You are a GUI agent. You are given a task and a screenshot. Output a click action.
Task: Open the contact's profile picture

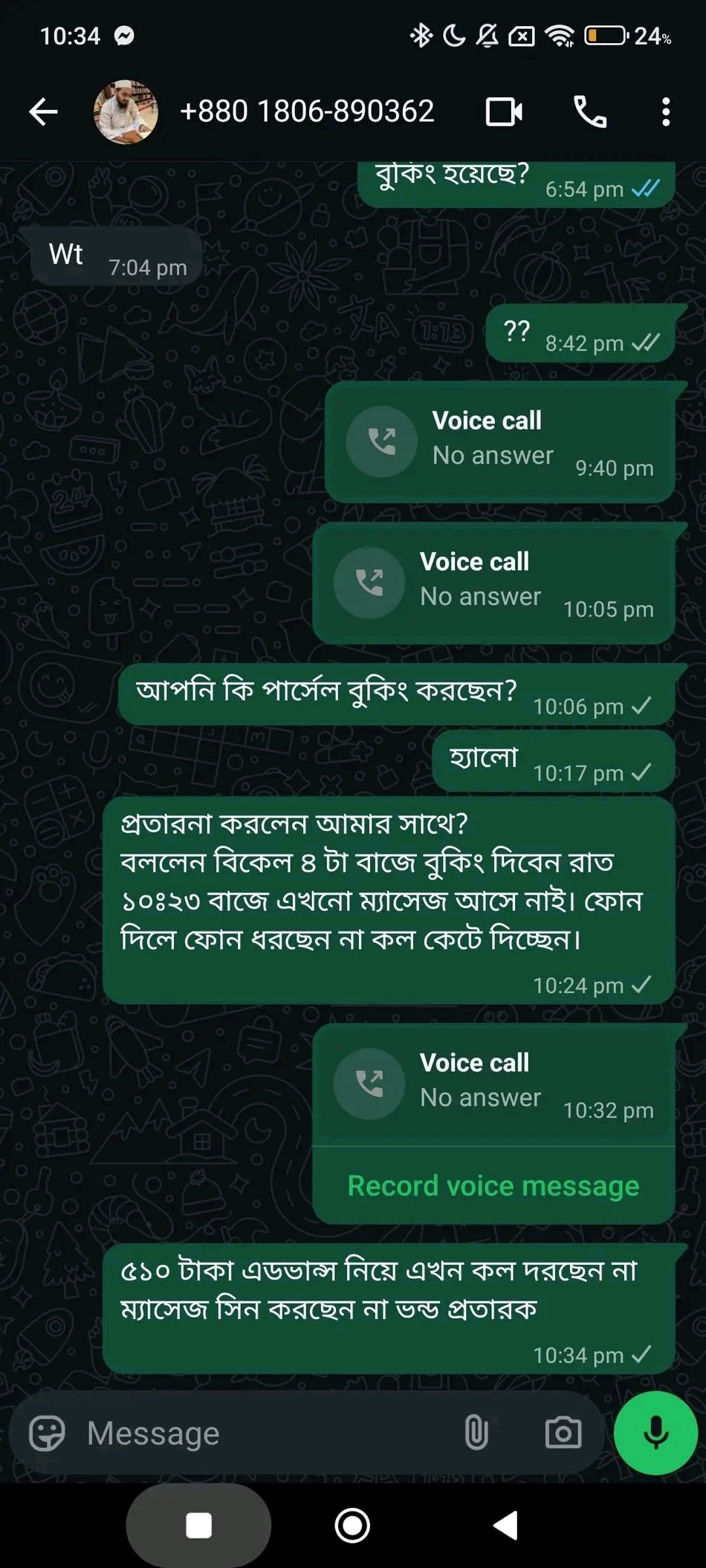pyautogui.click(x=126, y=112)
